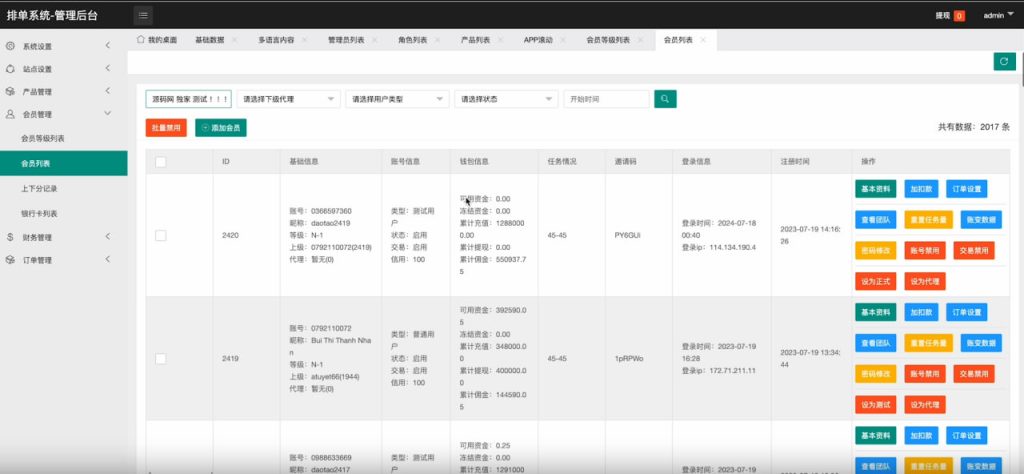Open 上下分记录 in the sidebar
The width and height of the screenshot is (1024, 474).
coord(63,189)
